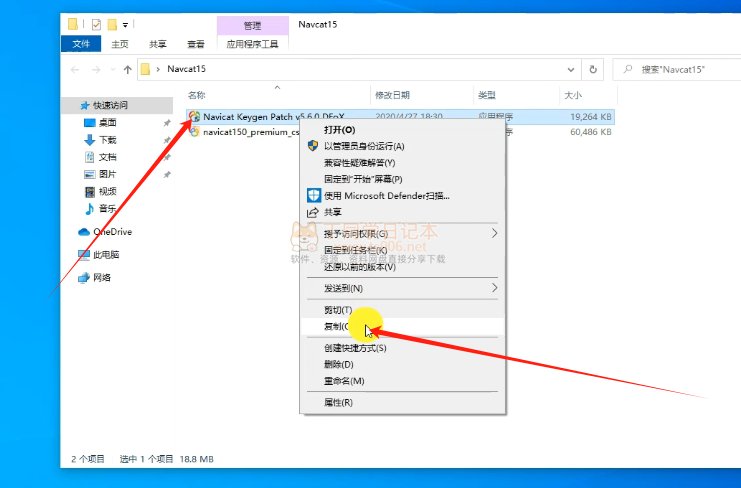Choose 以管理员身份运行(A)
741x488 pixels.
click(403, 146)
